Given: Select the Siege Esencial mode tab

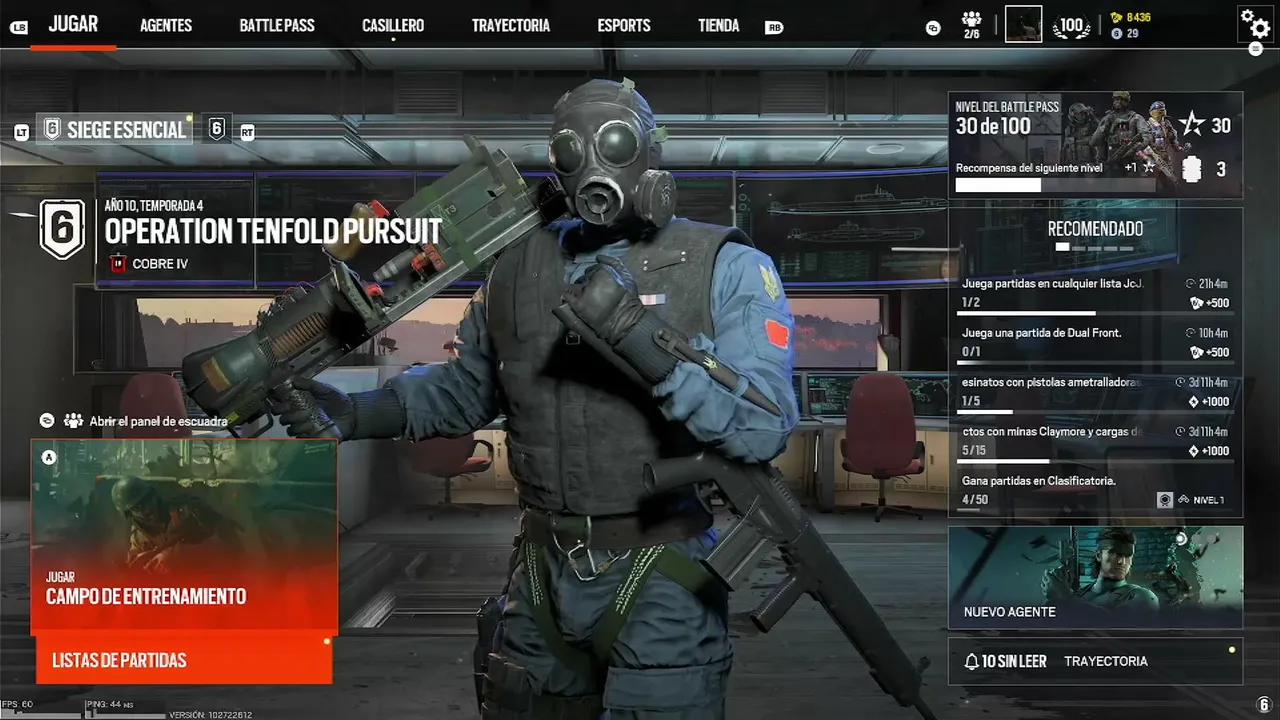Looking at the screenshot, I should pos(115,129).
